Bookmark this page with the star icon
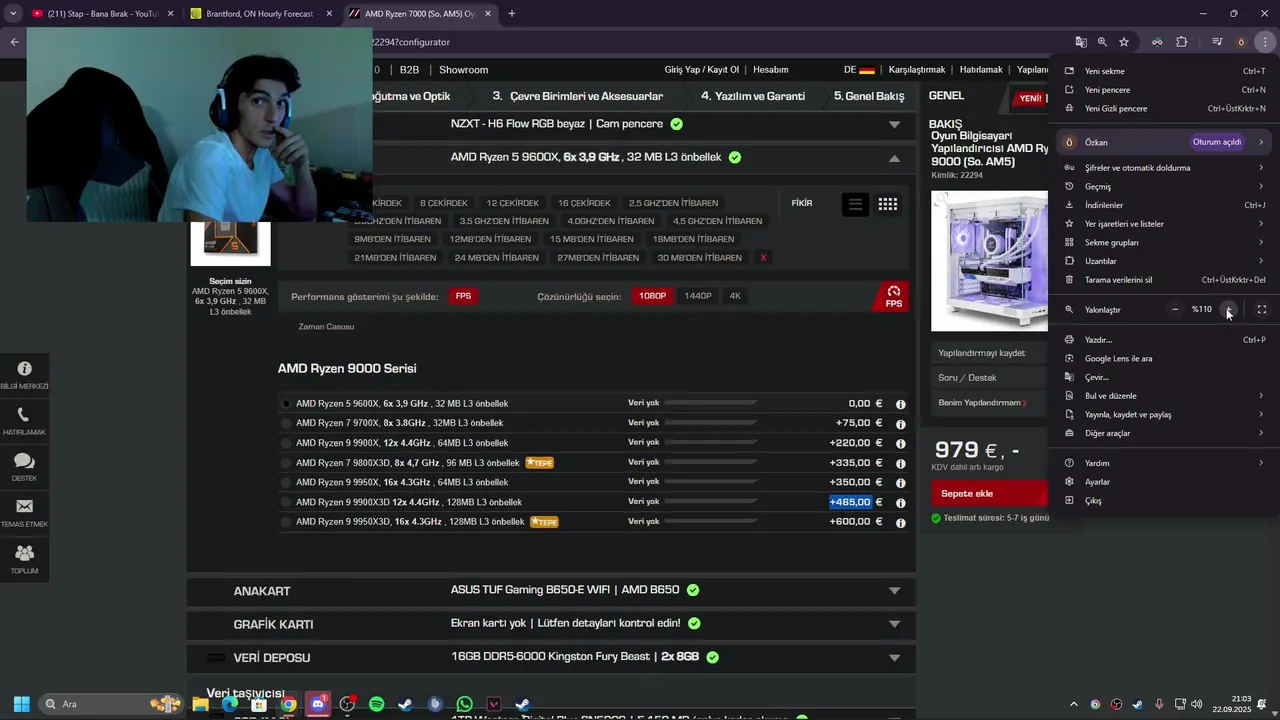1280x720 pixels. (1124, 42)
